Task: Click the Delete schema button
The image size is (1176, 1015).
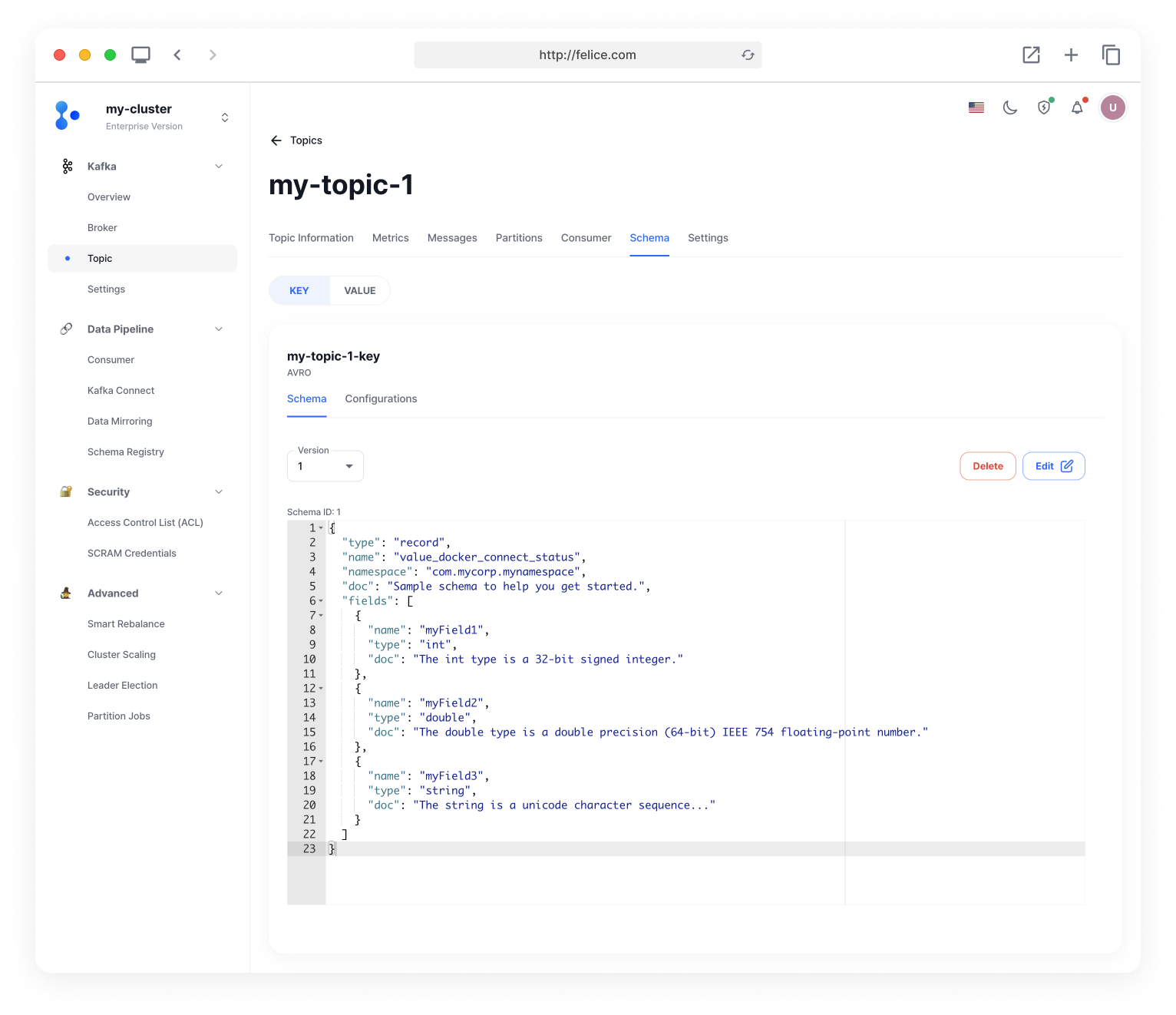Action: pos(988,466)
